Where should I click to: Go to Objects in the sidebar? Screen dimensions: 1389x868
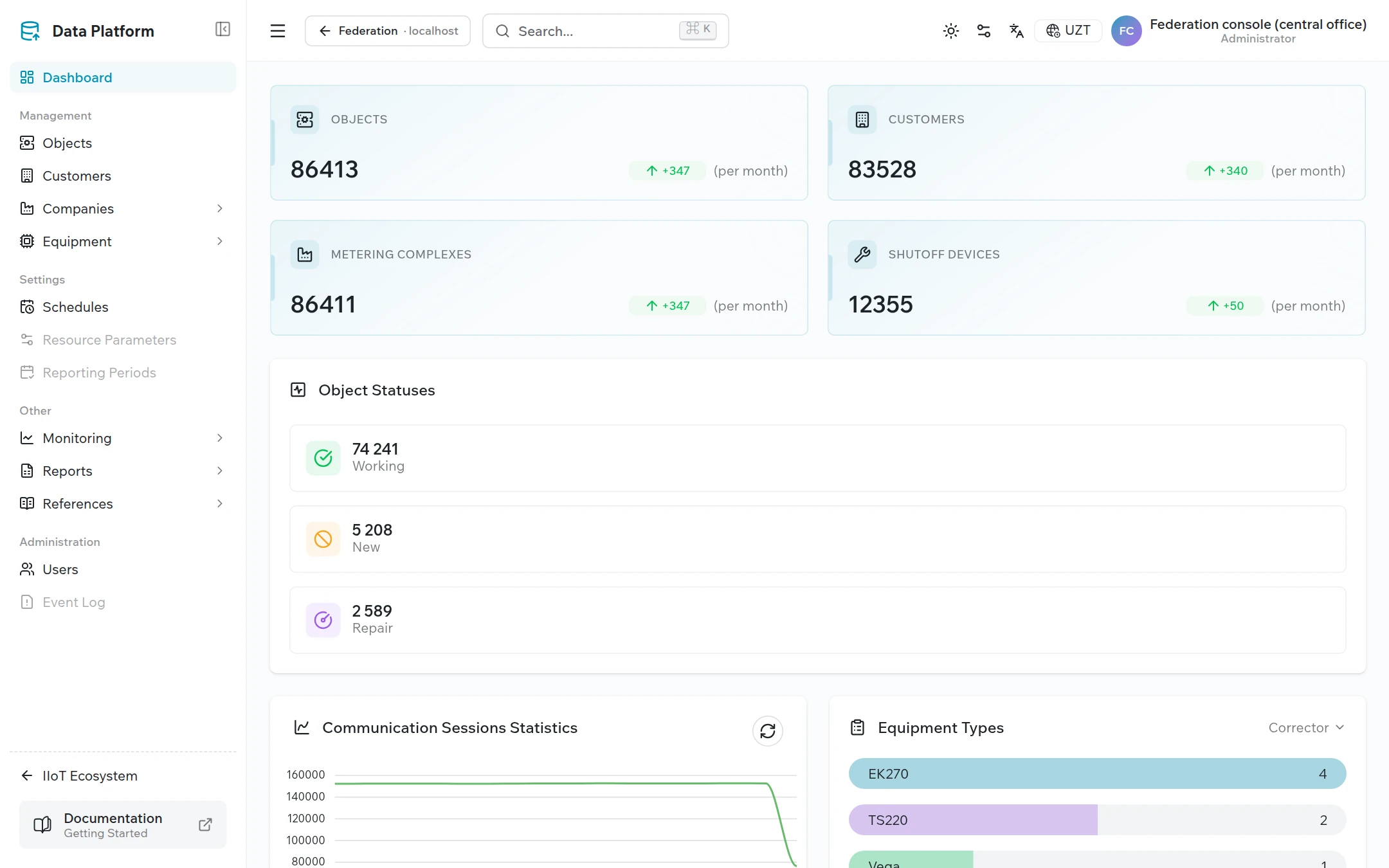pyautogui.click(x=123, y=143)
